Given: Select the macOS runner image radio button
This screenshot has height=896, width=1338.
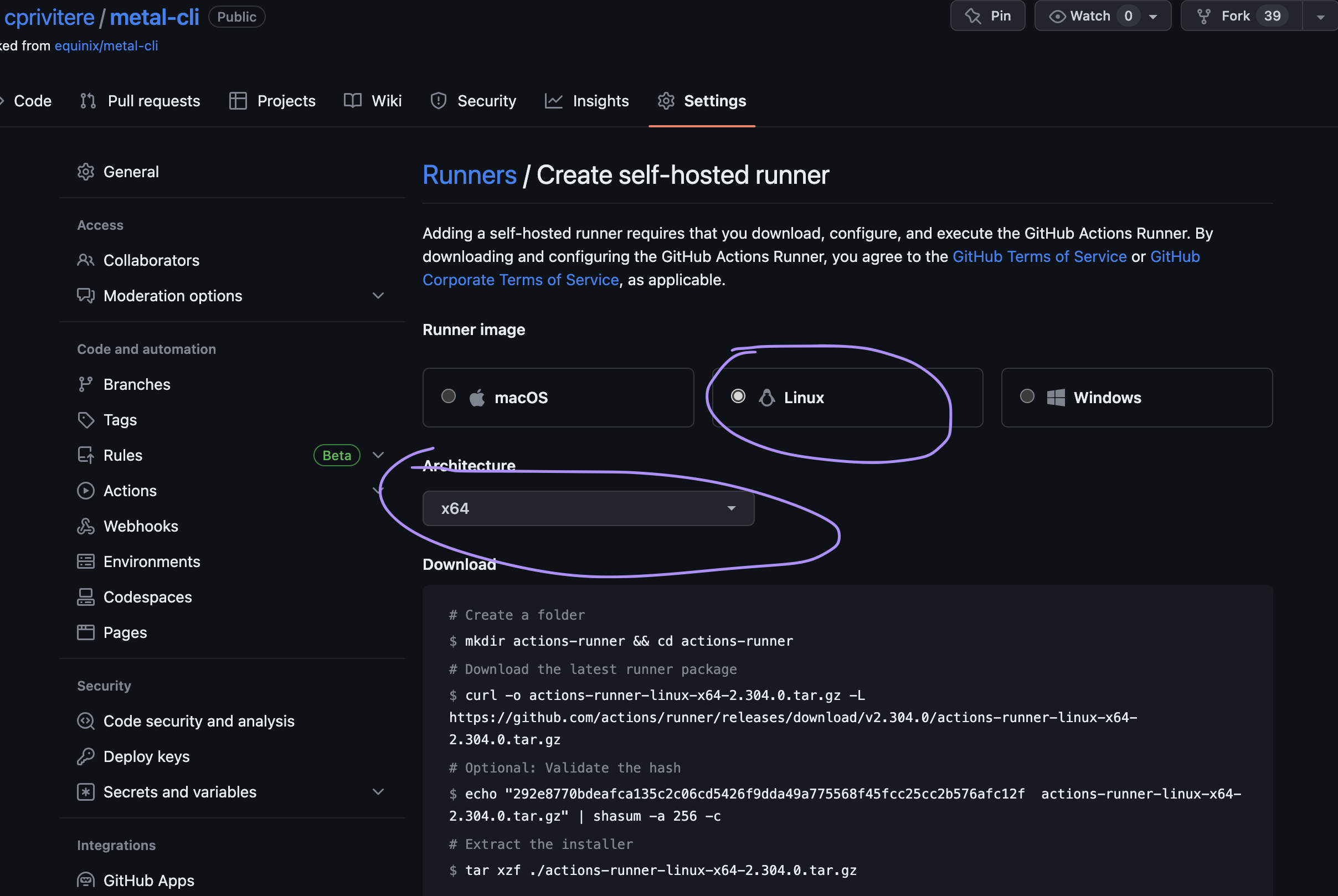Looking at the screenshot, I should (449, 397).
